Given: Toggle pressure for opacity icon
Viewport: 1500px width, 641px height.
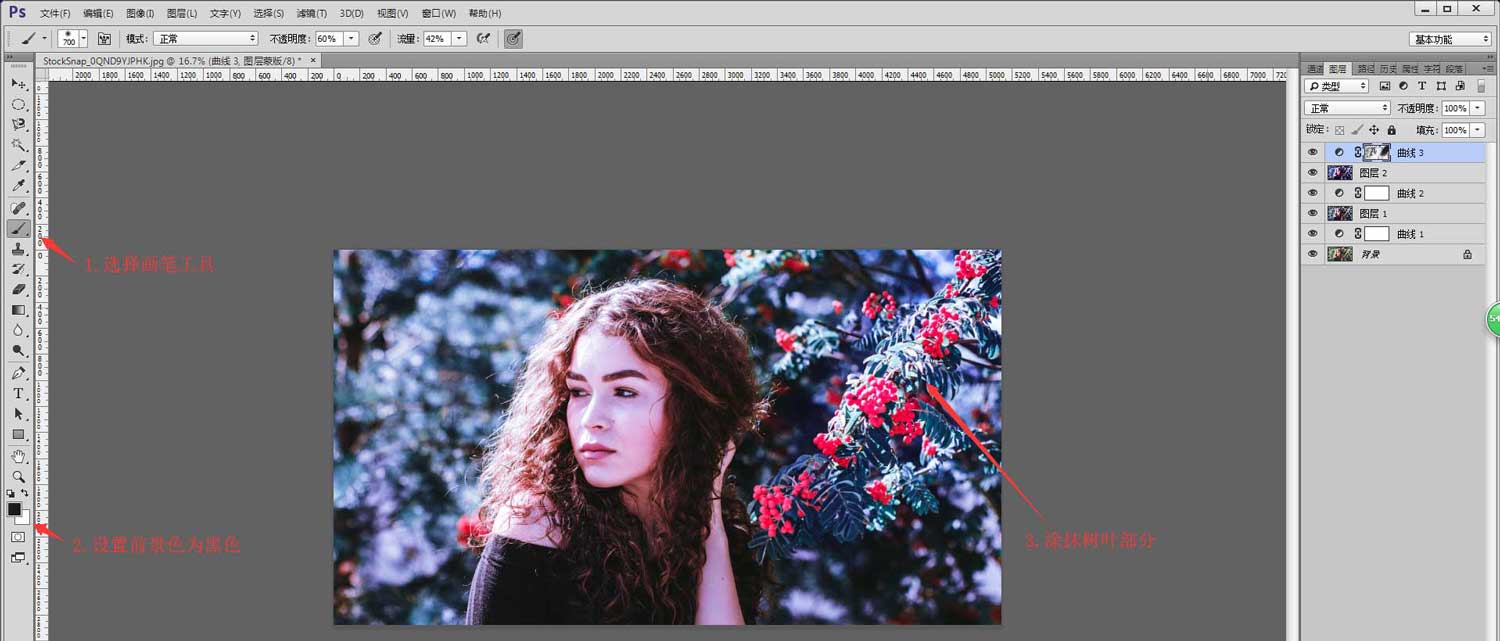Looking at the screenshot, I should tap(375, 38).
